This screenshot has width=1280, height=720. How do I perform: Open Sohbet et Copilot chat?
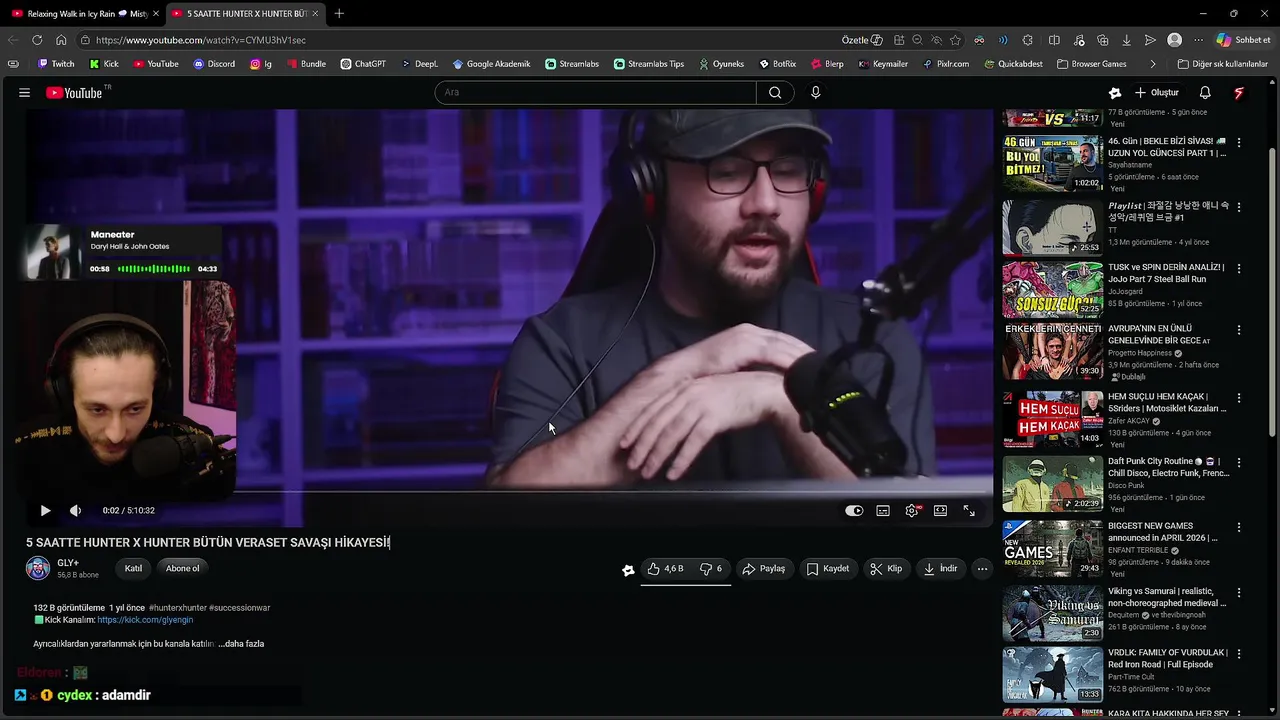tap(1244, 40)
